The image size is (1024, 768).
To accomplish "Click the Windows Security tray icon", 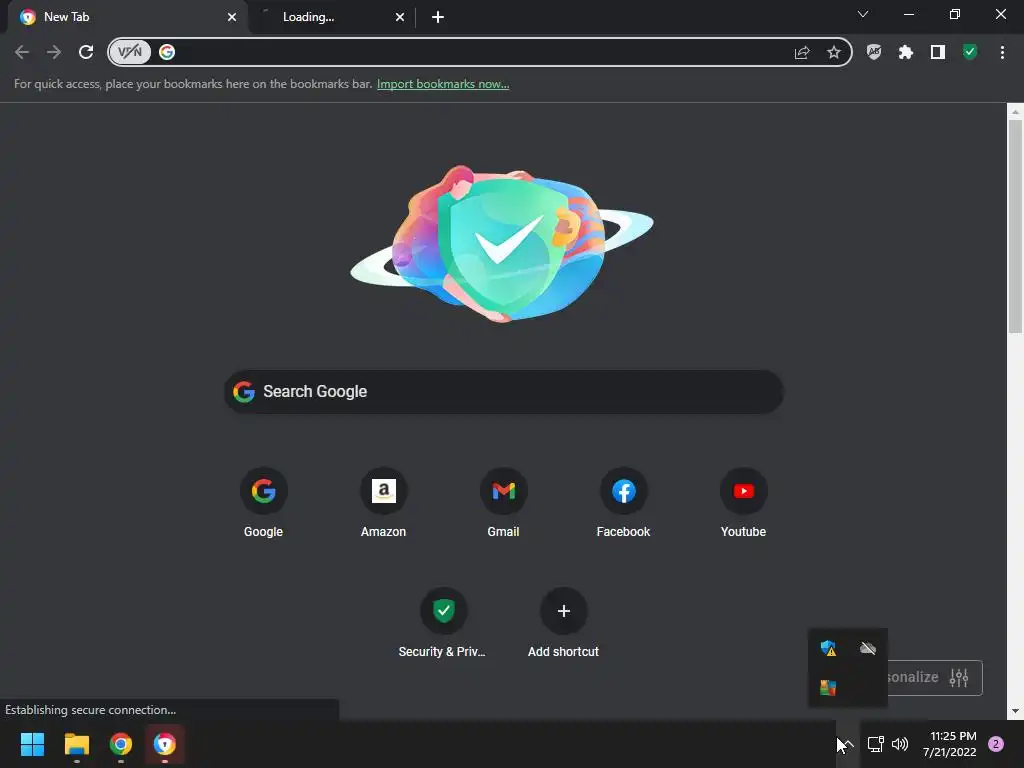I will pos(828,648).
